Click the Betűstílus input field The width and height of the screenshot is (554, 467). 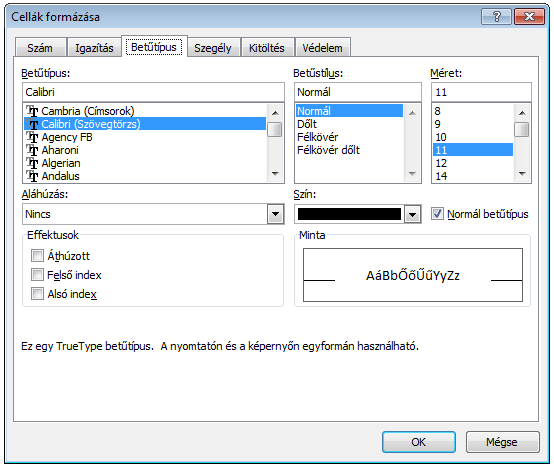point(358,92)
